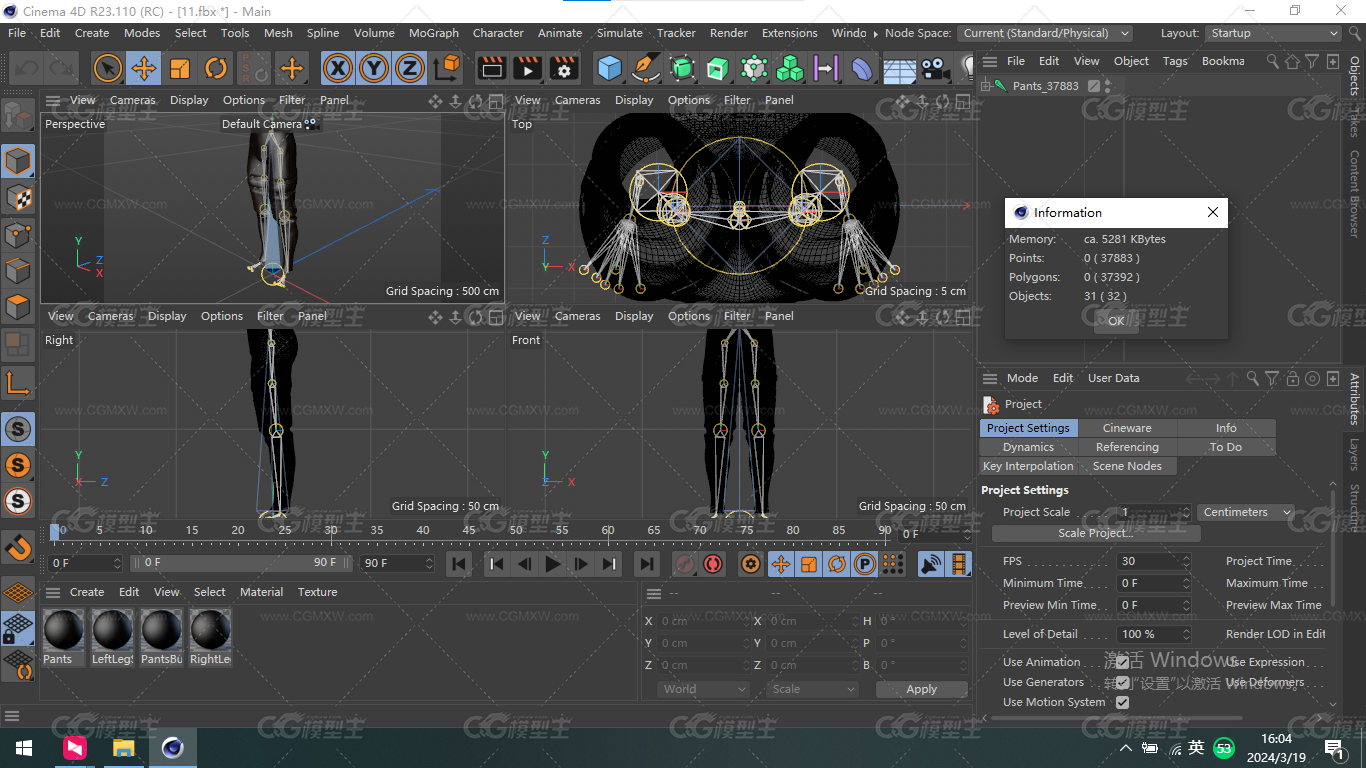Open the Bend deformer icon

[862, 68]
